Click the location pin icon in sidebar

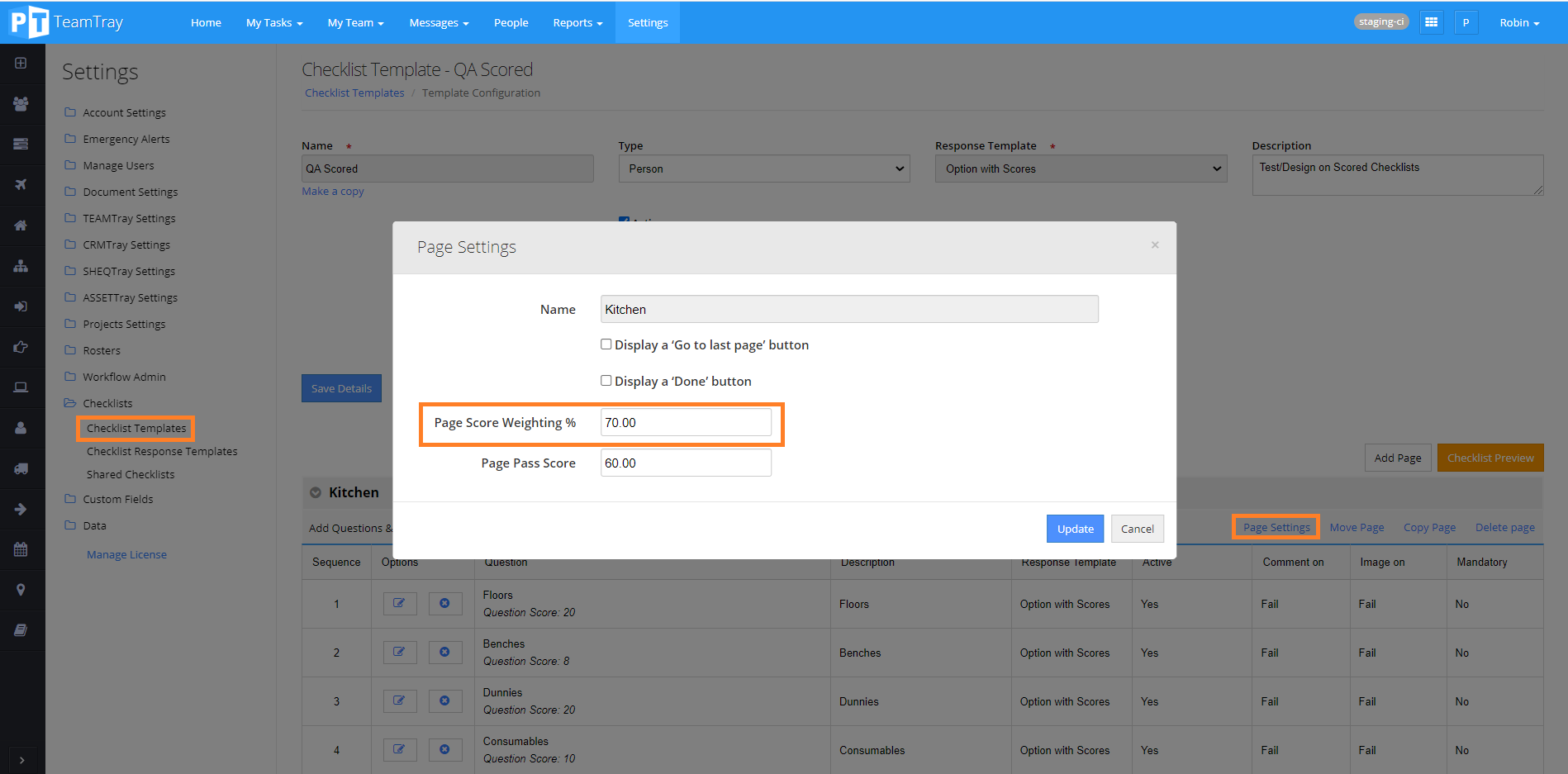coord(20,589)
